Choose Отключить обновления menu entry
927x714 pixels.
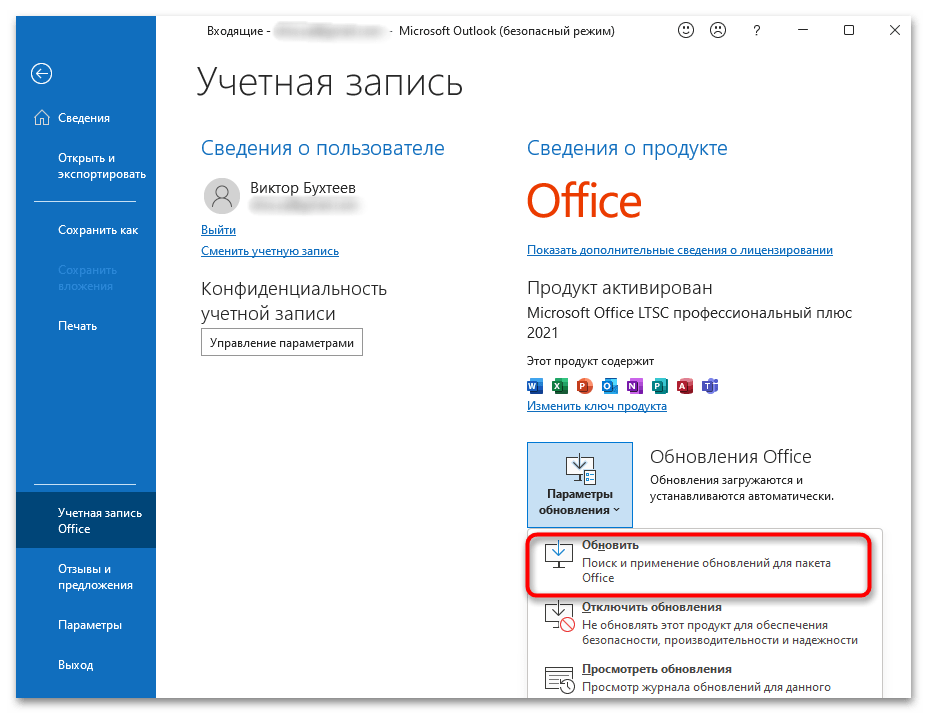702,624
